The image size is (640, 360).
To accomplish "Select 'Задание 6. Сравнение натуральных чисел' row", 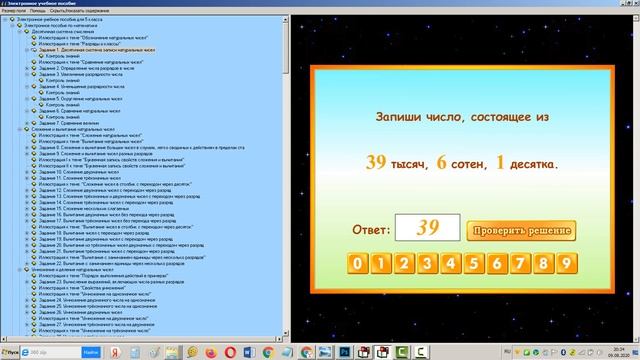I will pyautogui.click(x=80, y=111).
